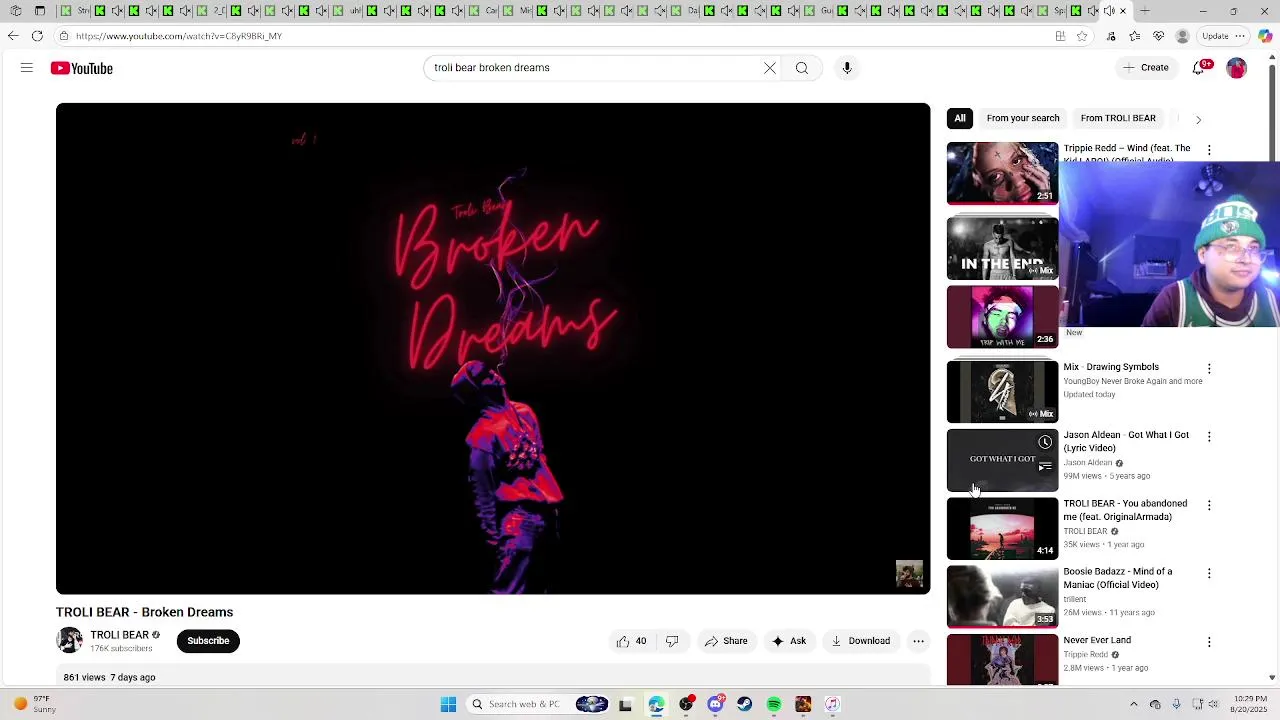Go back in the browser
The width and height of the screenshot is (1280, 720).
(13, 36)
